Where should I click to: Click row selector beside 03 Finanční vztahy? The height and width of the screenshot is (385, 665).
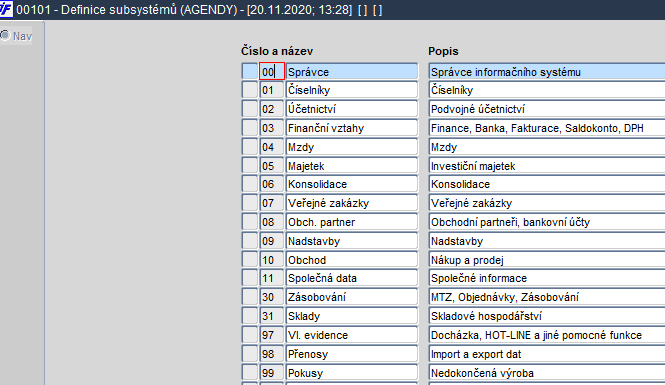(250, 128)
